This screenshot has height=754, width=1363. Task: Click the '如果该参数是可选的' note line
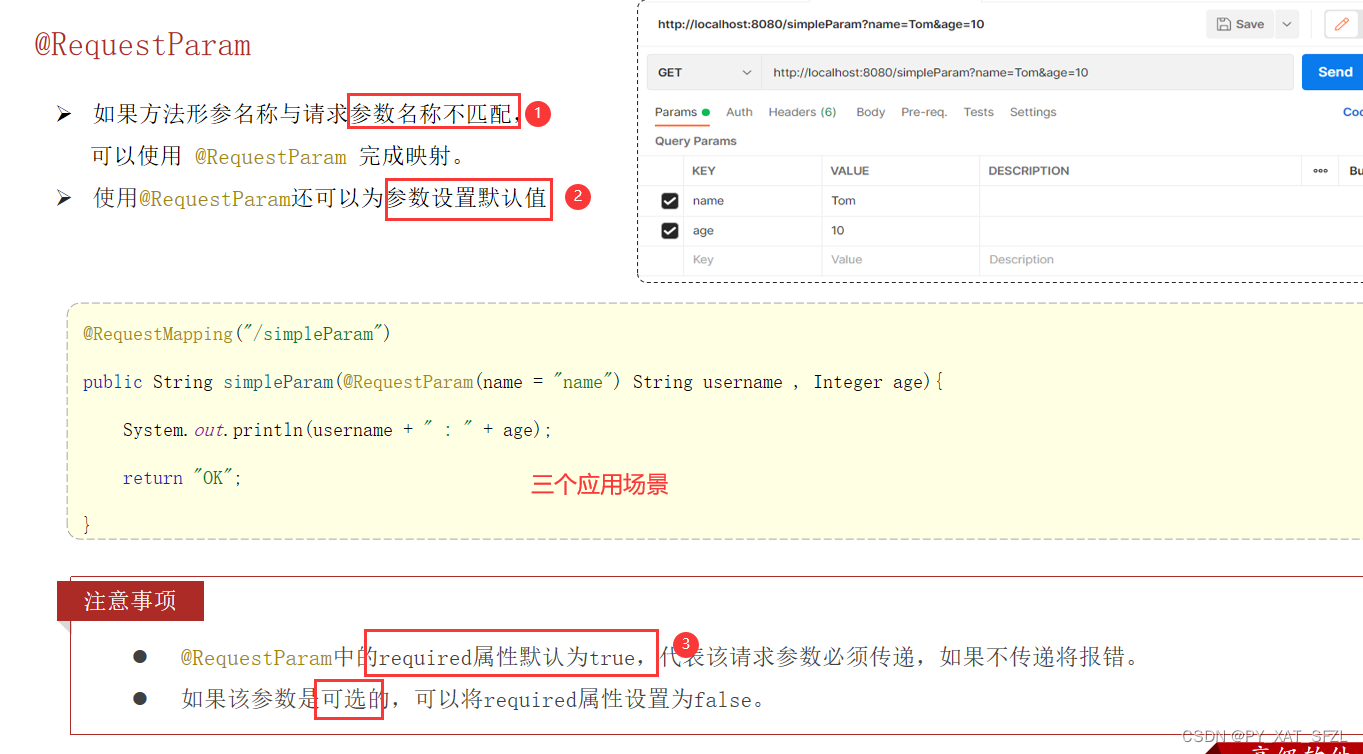click(474, 700)
